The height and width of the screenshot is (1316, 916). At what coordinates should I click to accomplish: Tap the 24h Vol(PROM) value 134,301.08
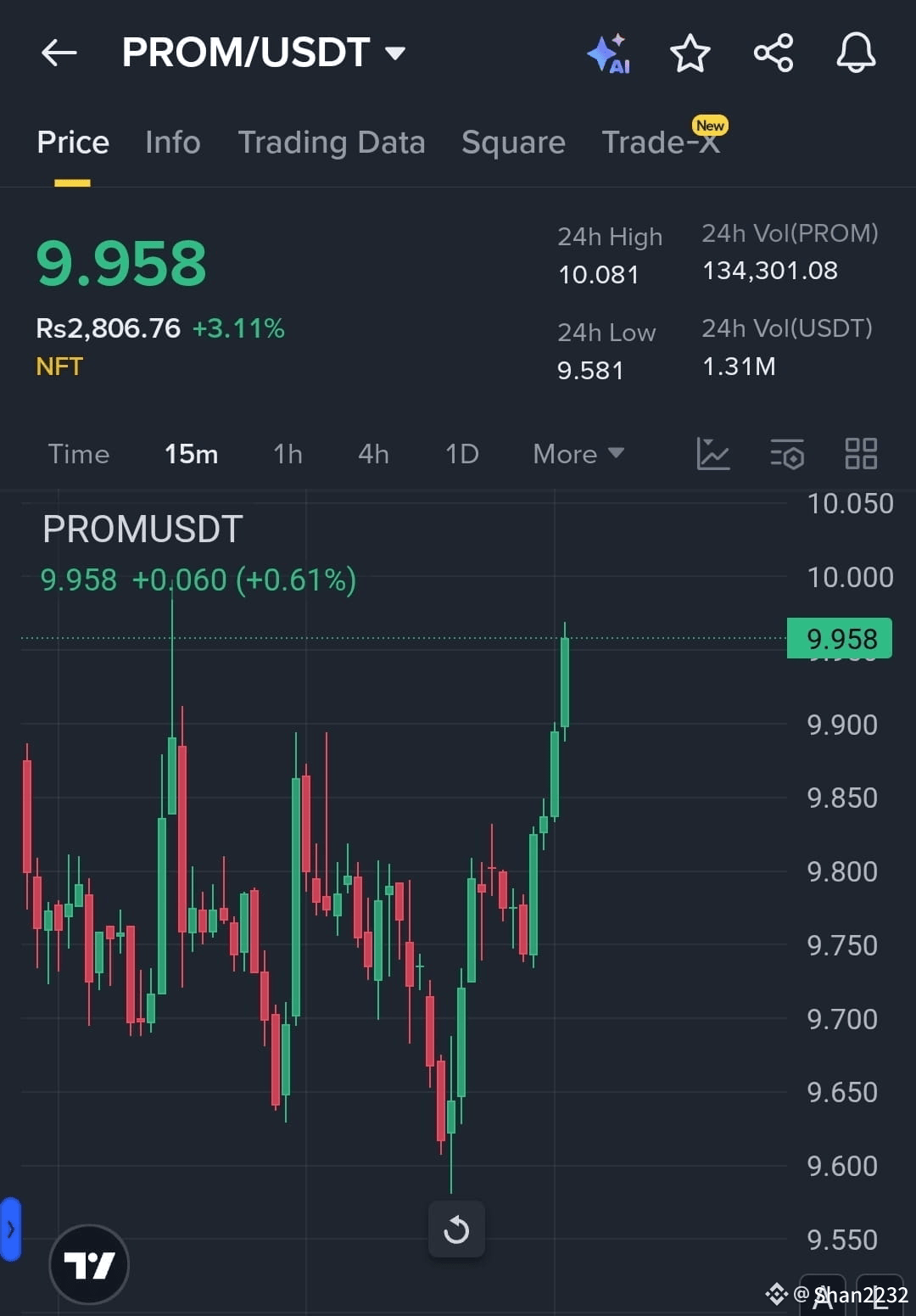tap(770, 271)
